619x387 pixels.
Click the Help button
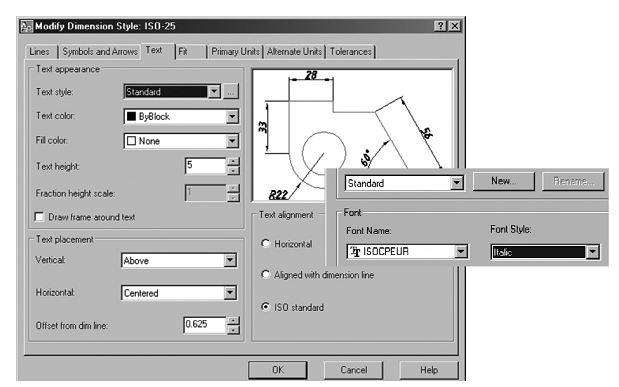[x=429, y=370]
